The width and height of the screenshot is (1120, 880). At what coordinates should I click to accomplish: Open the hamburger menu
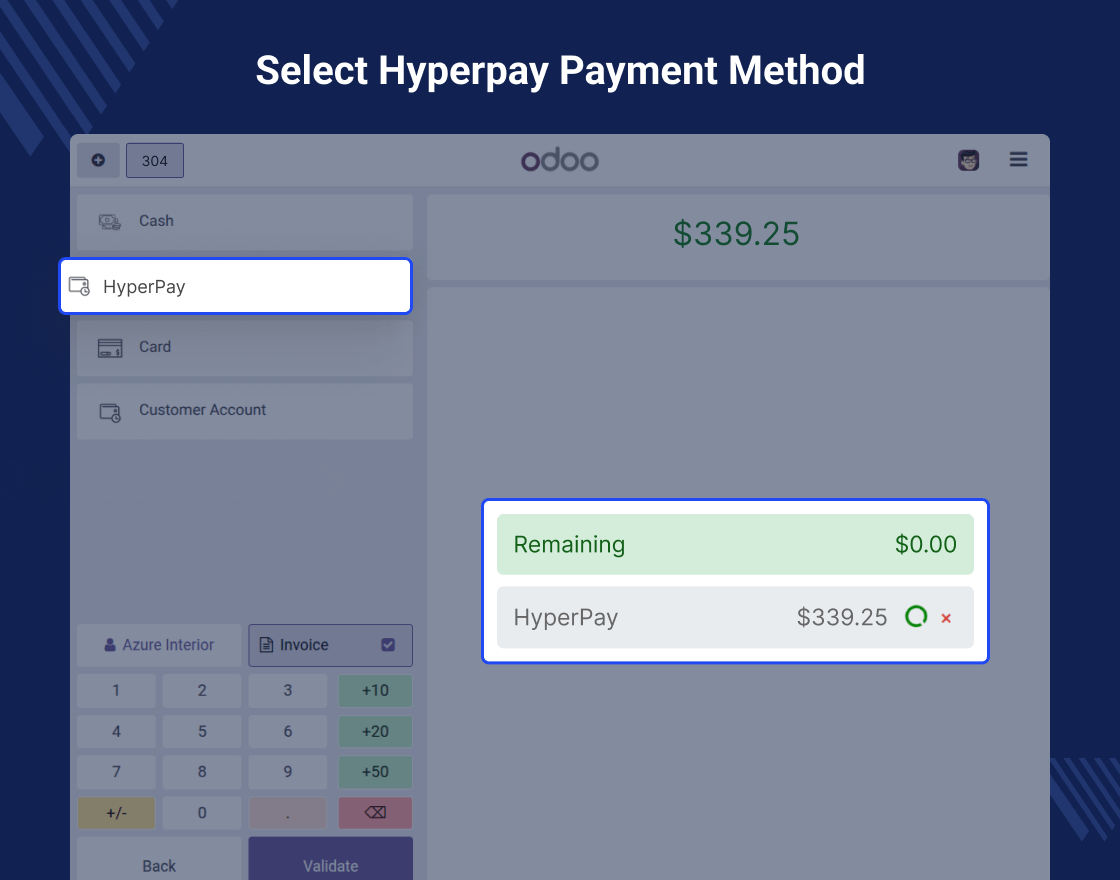click(1018, 160)
